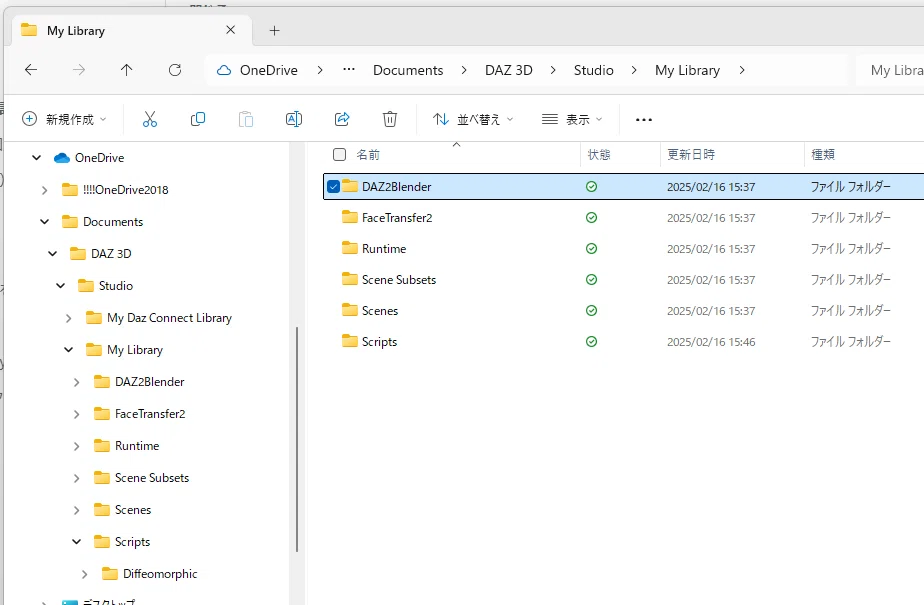This screenshot has width=924, height=605.
Task: Open the 並べ替え sort dropdown
Action: [473, 120]
